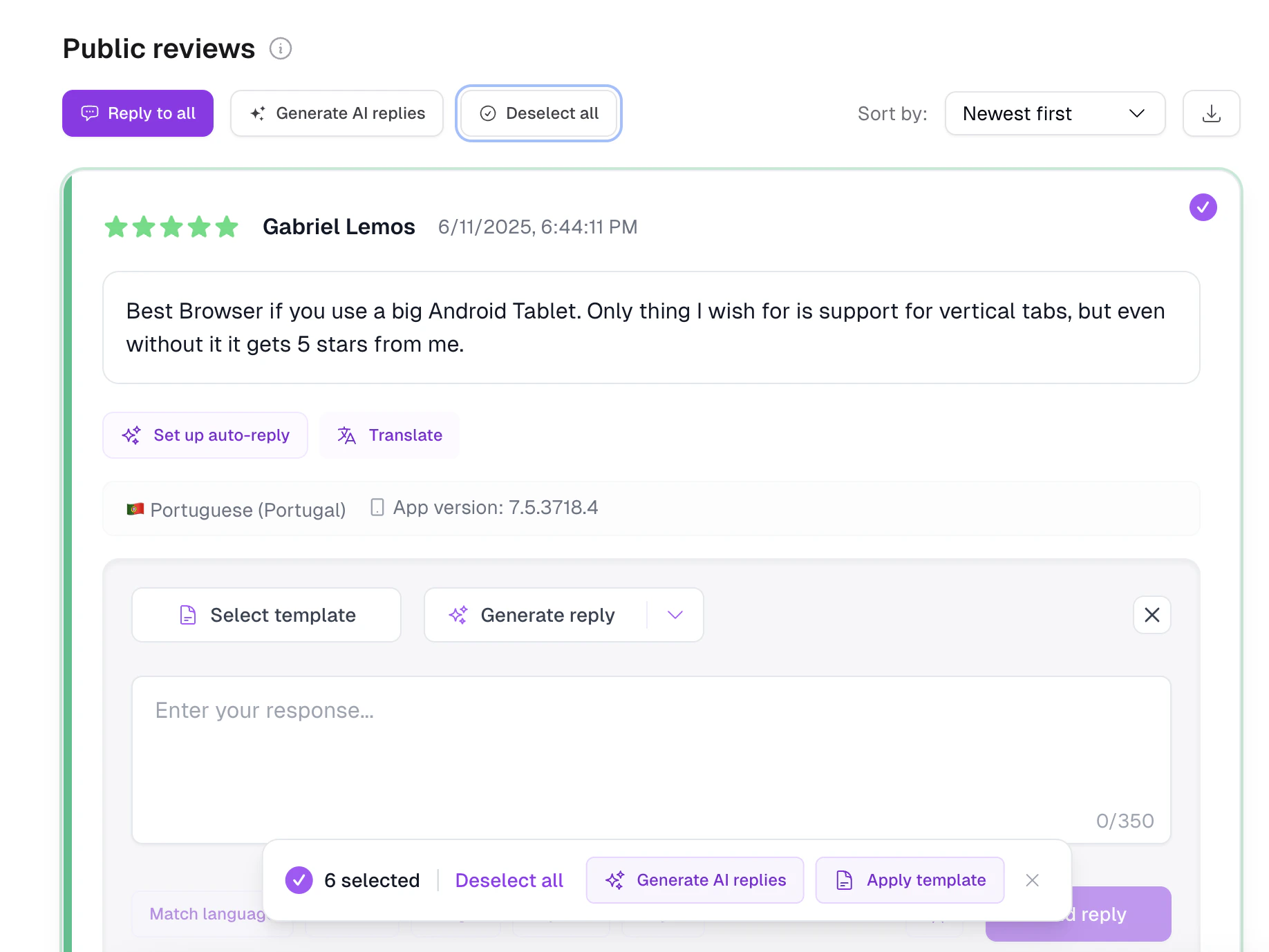The image size is (1269, 952).
Task: Click the 6 selected count text
Action: pyautogui.click(x=372, y=880)
